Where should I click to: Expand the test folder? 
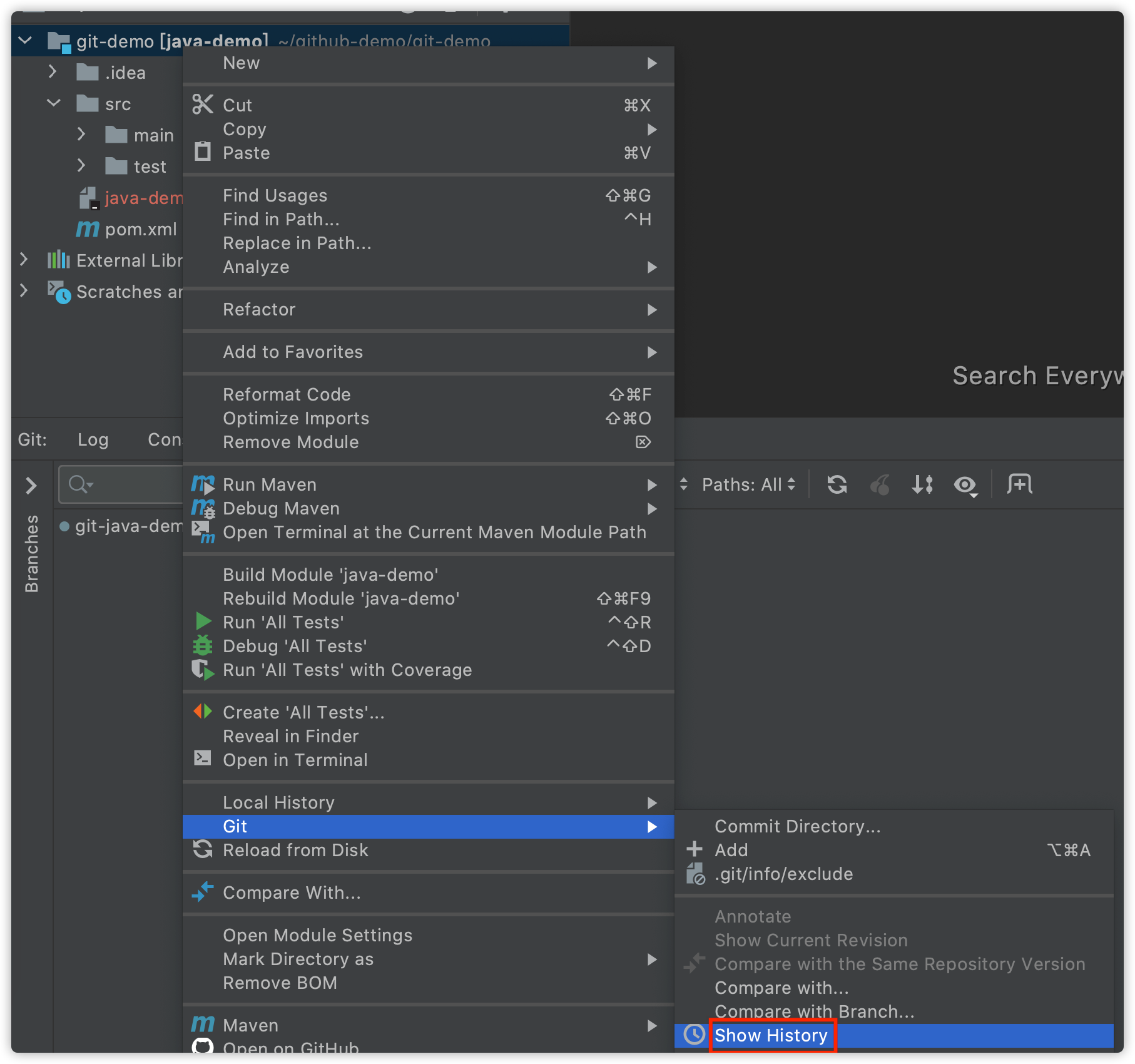coord(81,165)
